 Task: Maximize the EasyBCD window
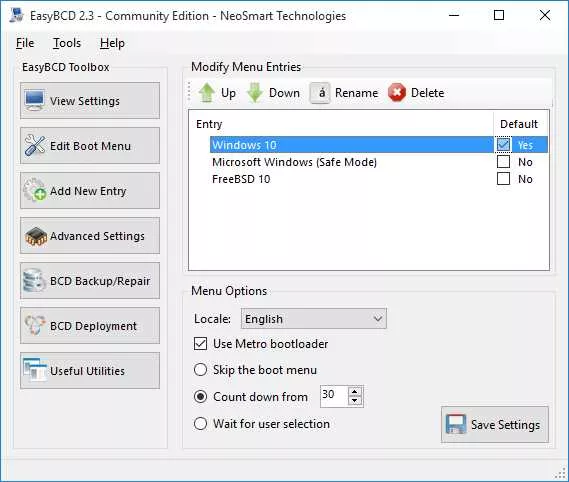499,15
